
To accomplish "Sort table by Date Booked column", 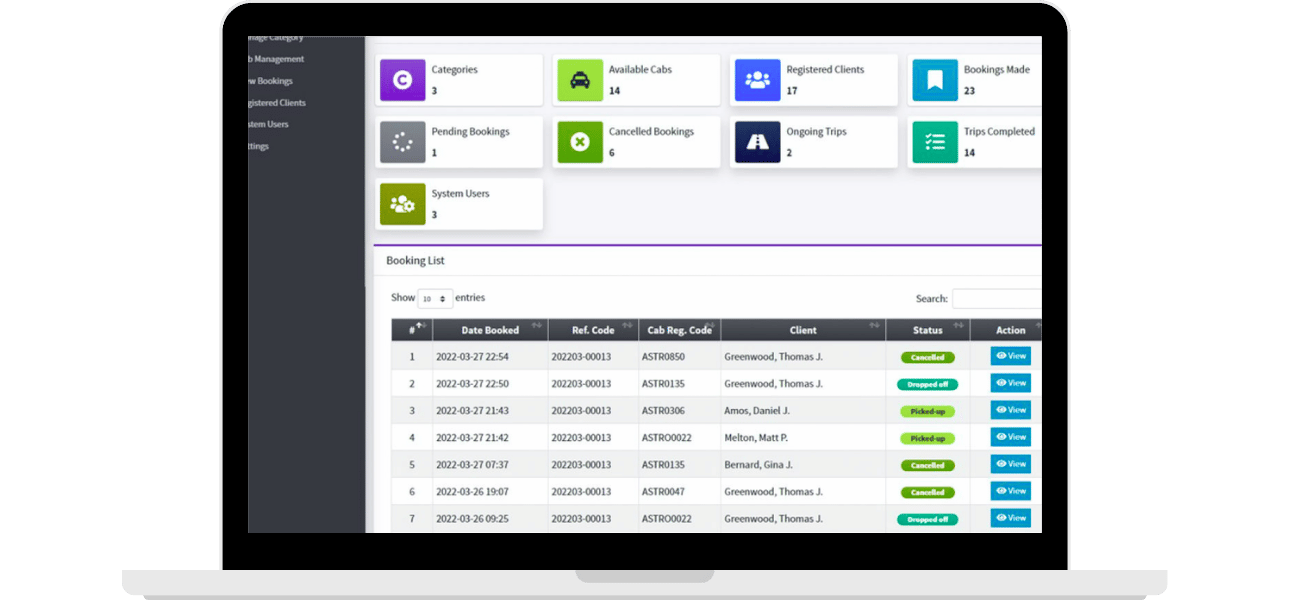I will 490,330.
